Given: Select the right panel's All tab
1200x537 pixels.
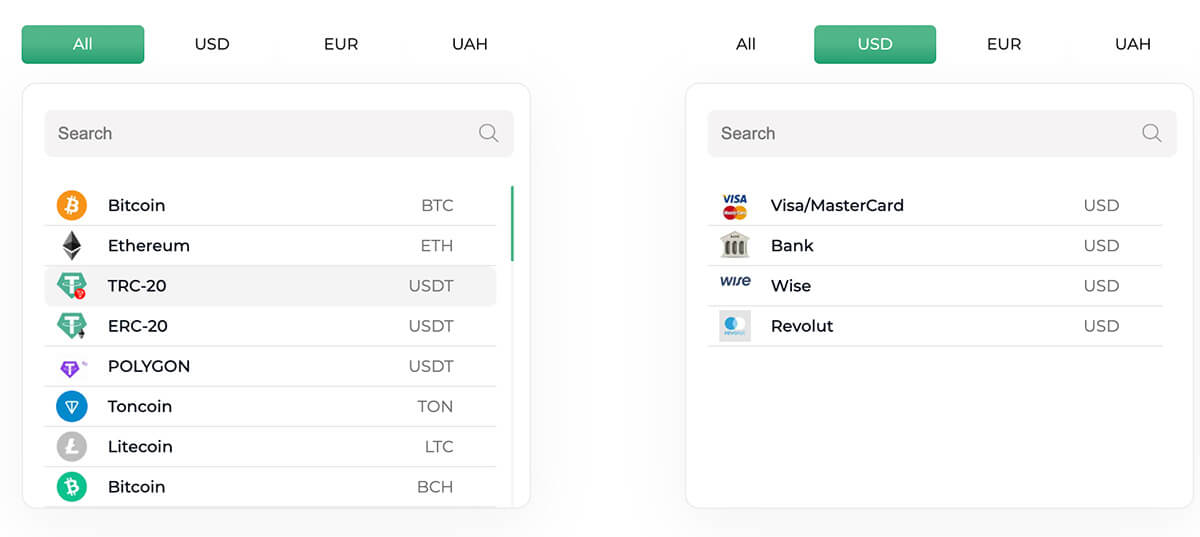Looking at the screenshot, I should pos(746,44).
